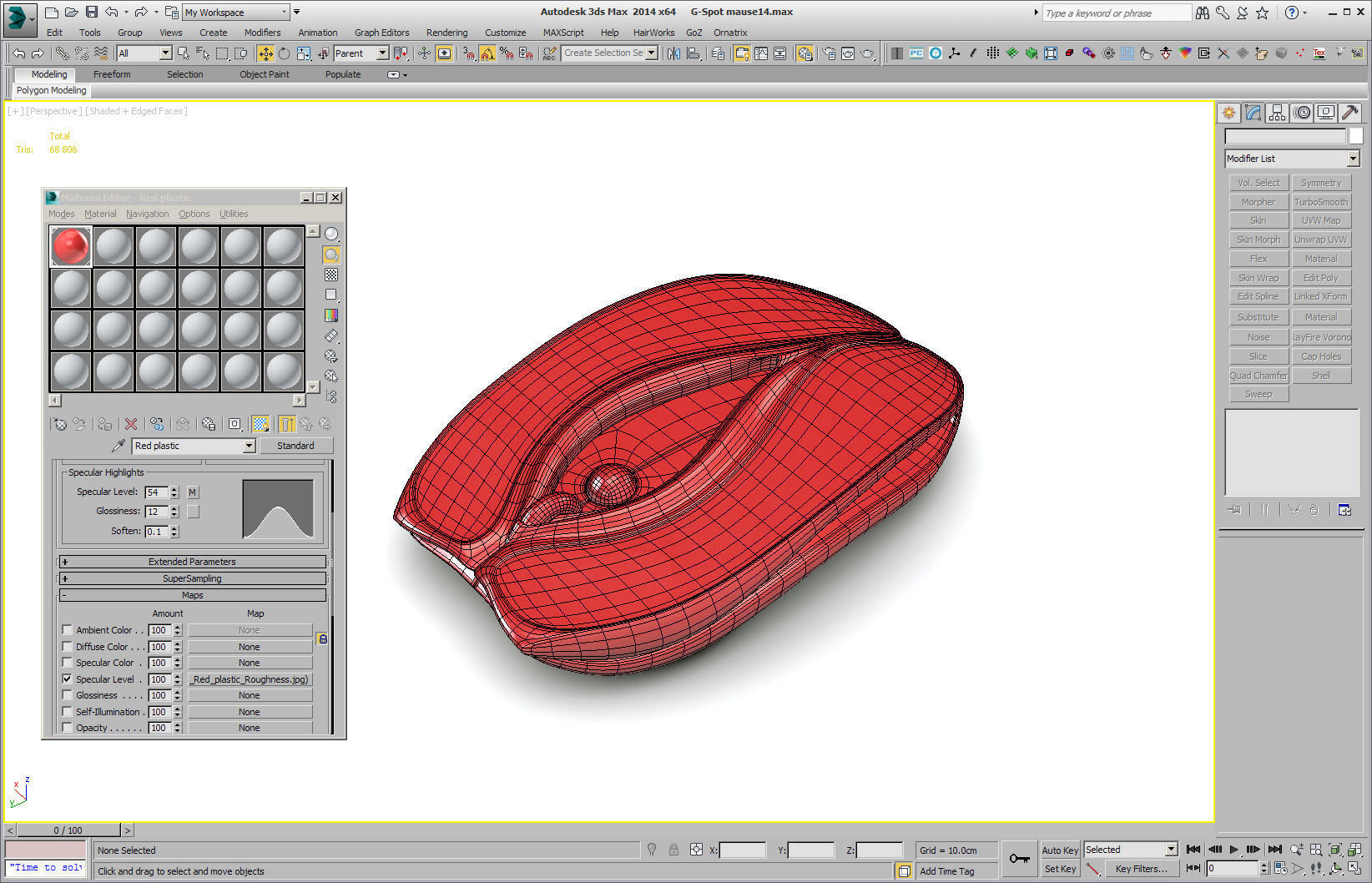Expand the Extended Parameters rollout
1372x883 pixels.
coord(193,562)
